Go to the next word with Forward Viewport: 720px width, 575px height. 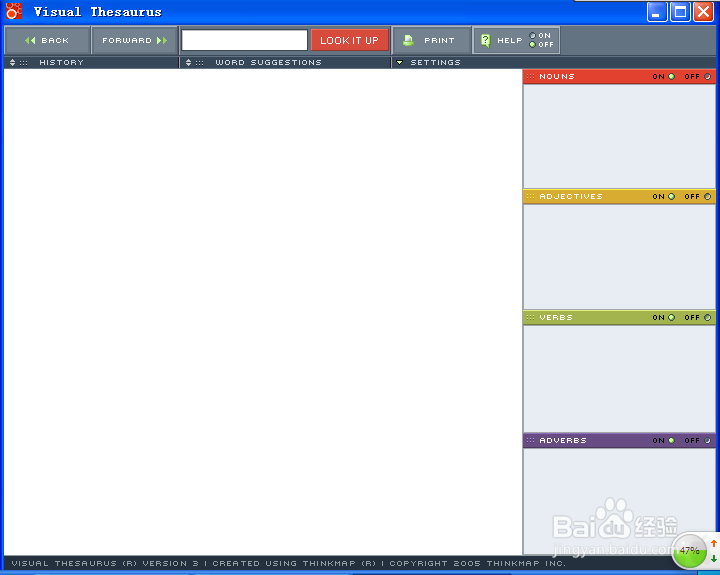tap(135, 40)
